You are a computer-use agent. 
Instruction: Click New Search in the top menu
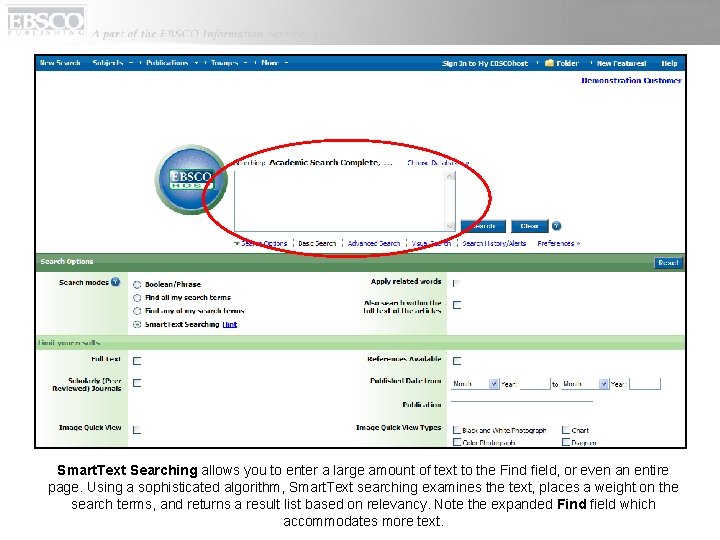(60, 63)
